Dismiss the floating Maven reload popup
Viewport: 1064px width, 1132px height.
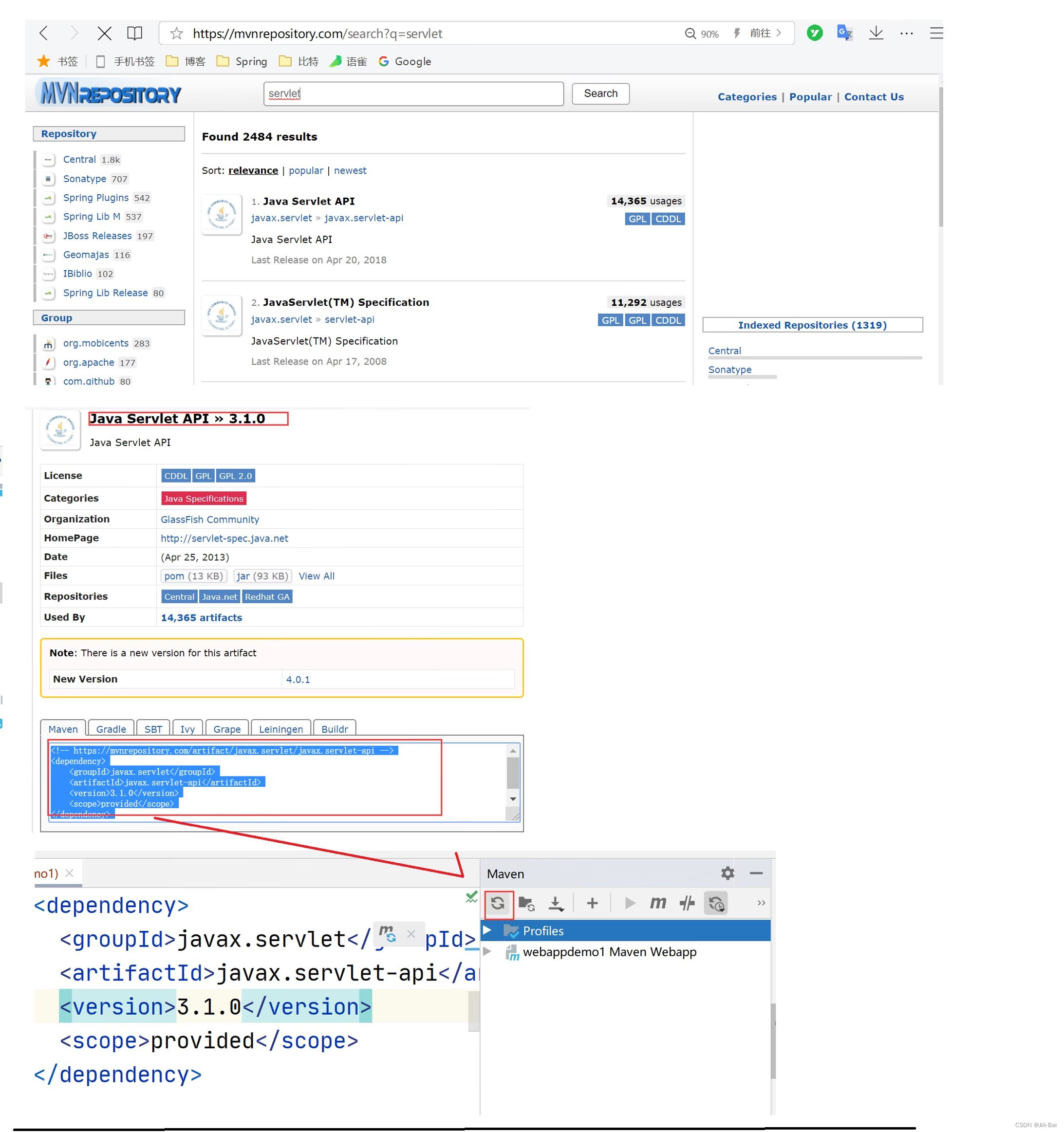point(411,934)
